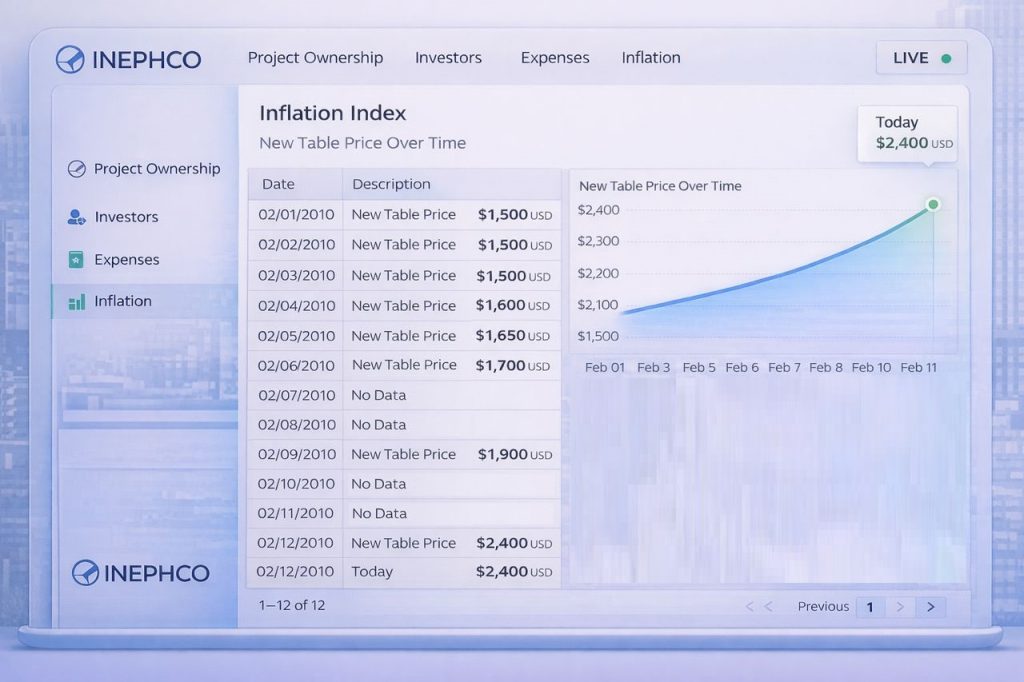Screen dimensions: 1024x682
Task: Click the Description column header
Action: click(391, 184)
